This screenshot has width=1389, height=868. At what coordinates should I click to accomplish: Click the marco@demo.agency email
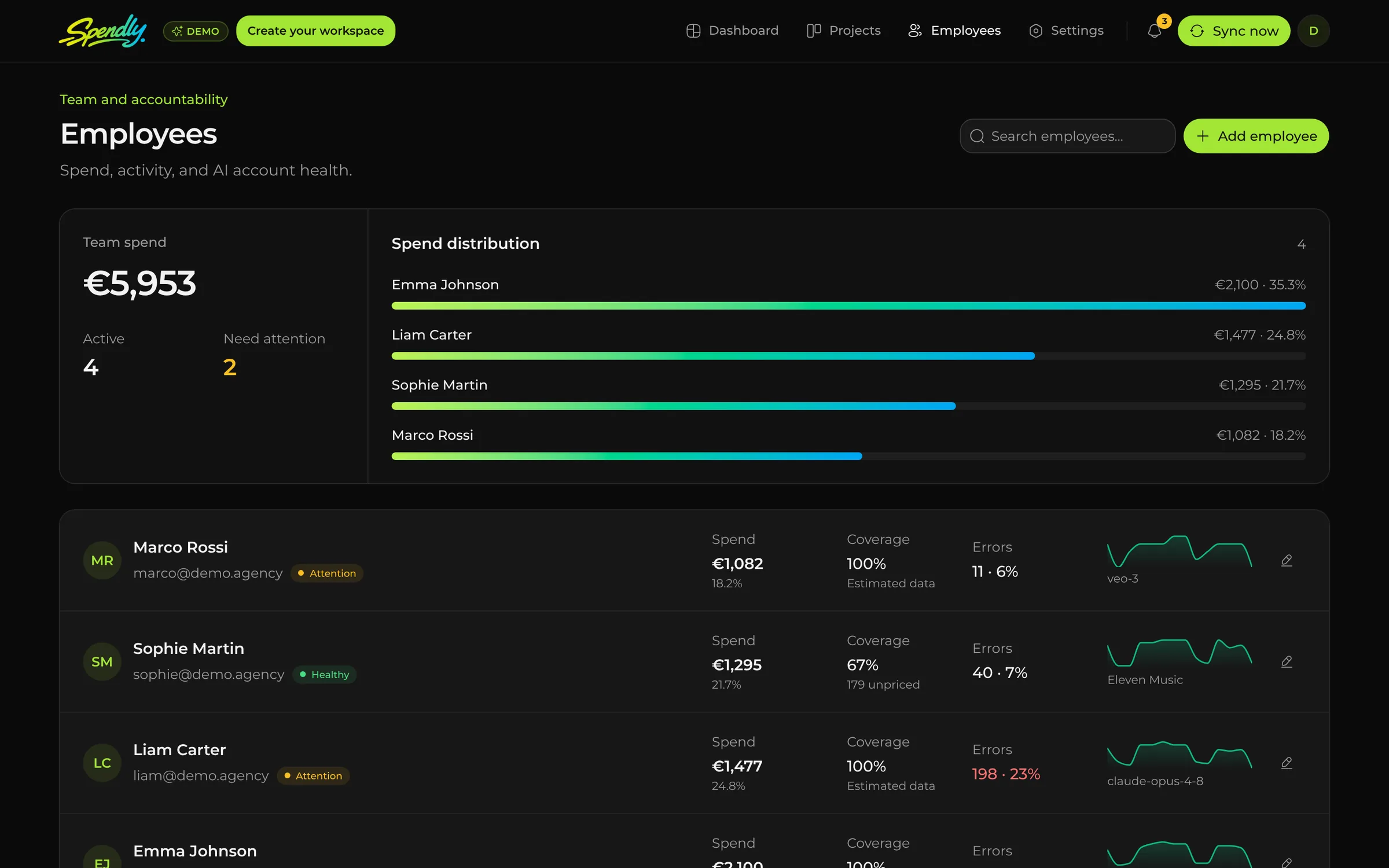[208, 573]
